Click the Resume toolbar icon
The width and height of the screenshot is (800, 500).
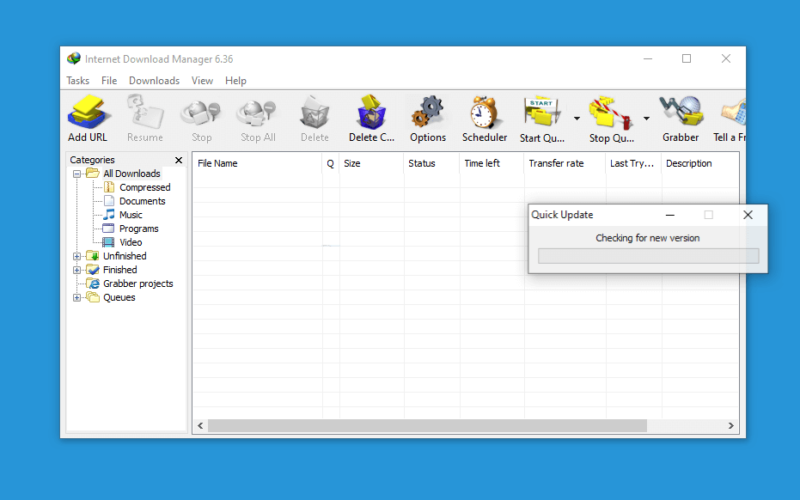[145, 112]
